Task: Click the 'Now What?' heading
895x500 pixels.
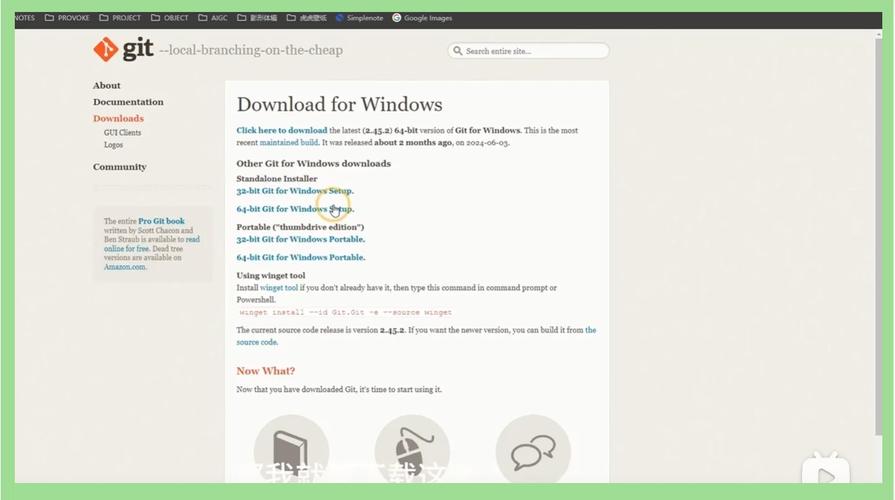Action: click(265, 371)
